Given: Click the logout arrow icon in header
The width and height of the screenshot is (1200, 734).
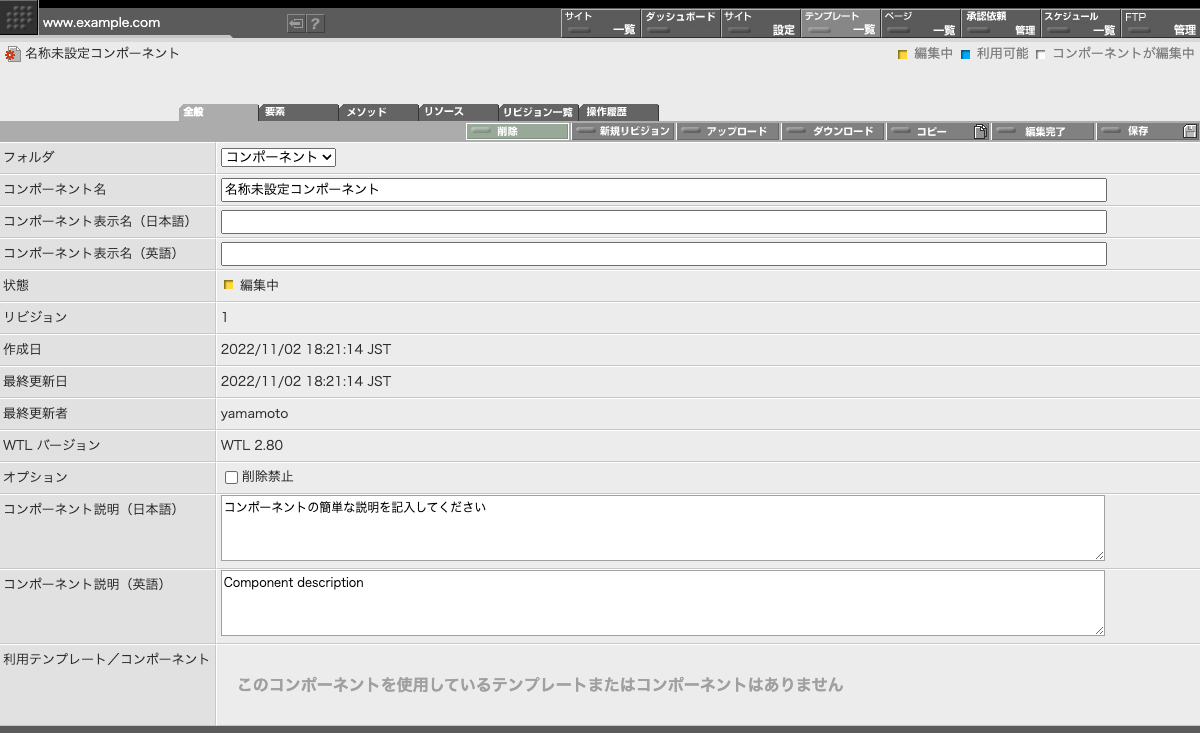Looking at the screenshot, I should (296, 24).
